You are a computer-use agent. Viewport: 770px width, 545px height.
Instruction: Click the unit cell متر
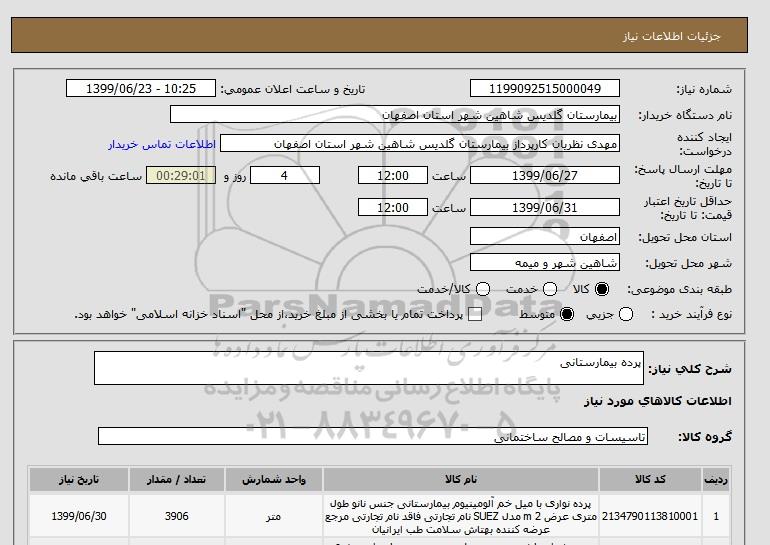[x=274, y=516]
